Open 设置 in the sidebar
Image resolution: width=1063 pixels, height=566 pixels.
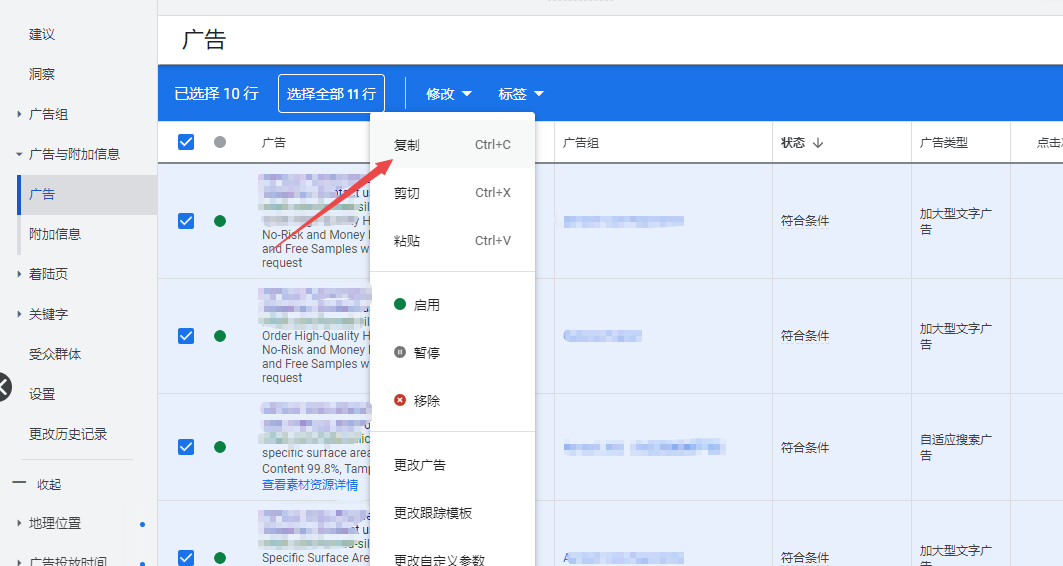click(42, 395)
